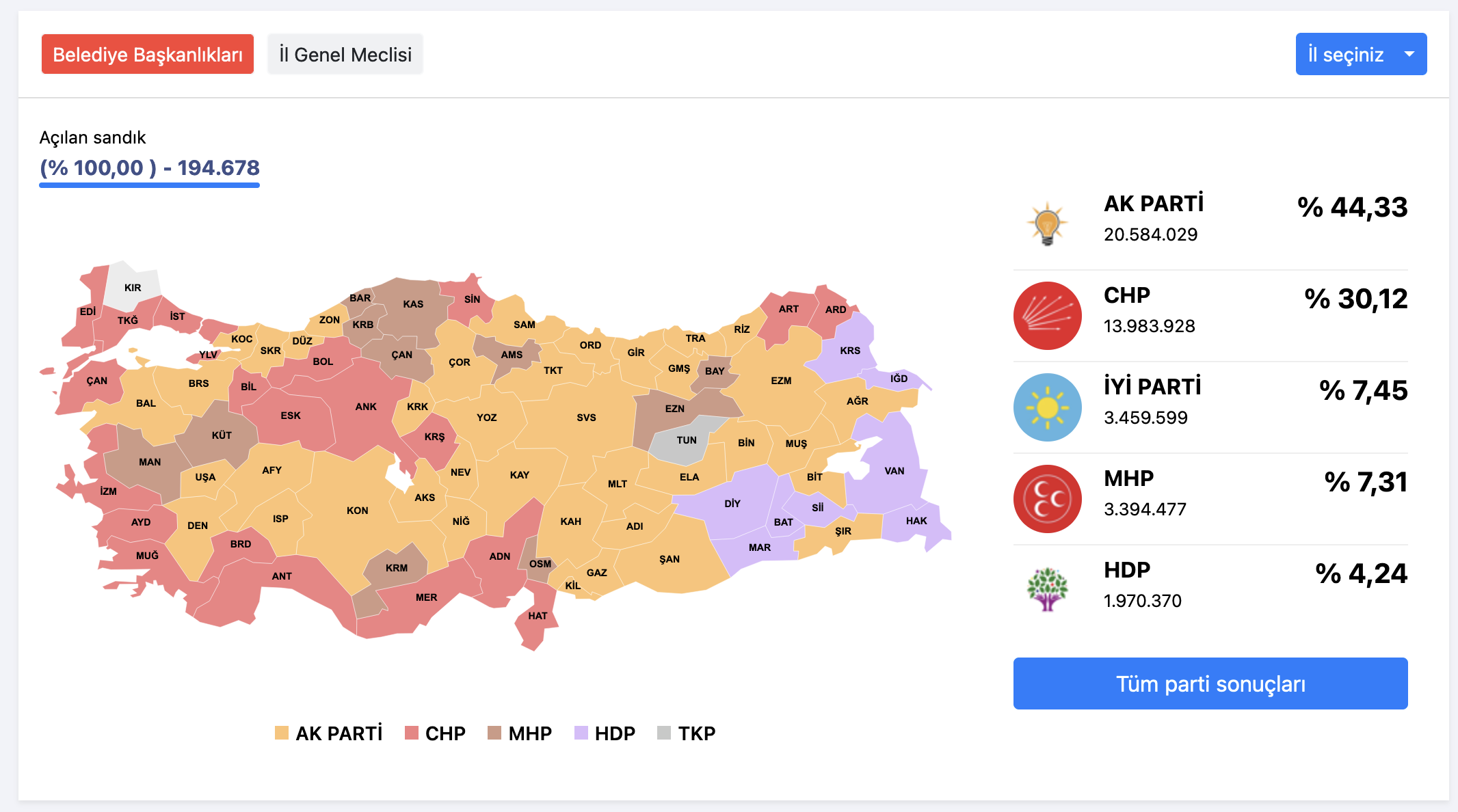Click the HDP tree logo

[1047, 589]
